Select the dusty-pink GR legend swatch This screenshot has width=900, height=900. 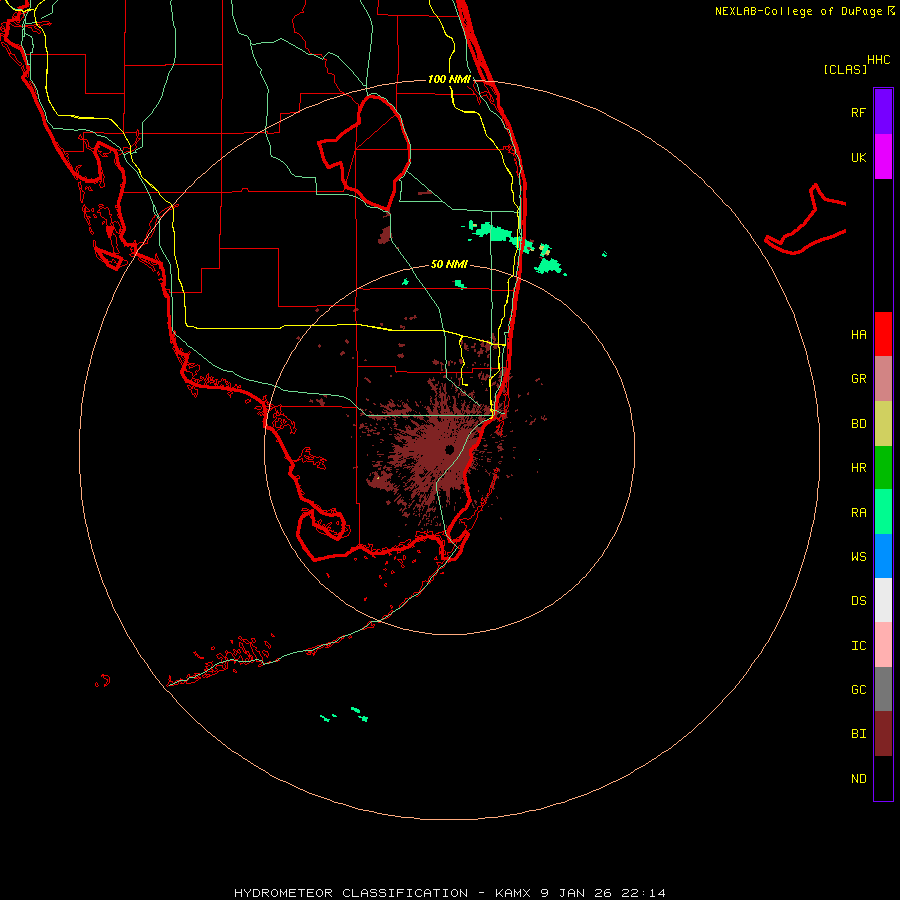[x=883, y=379]
